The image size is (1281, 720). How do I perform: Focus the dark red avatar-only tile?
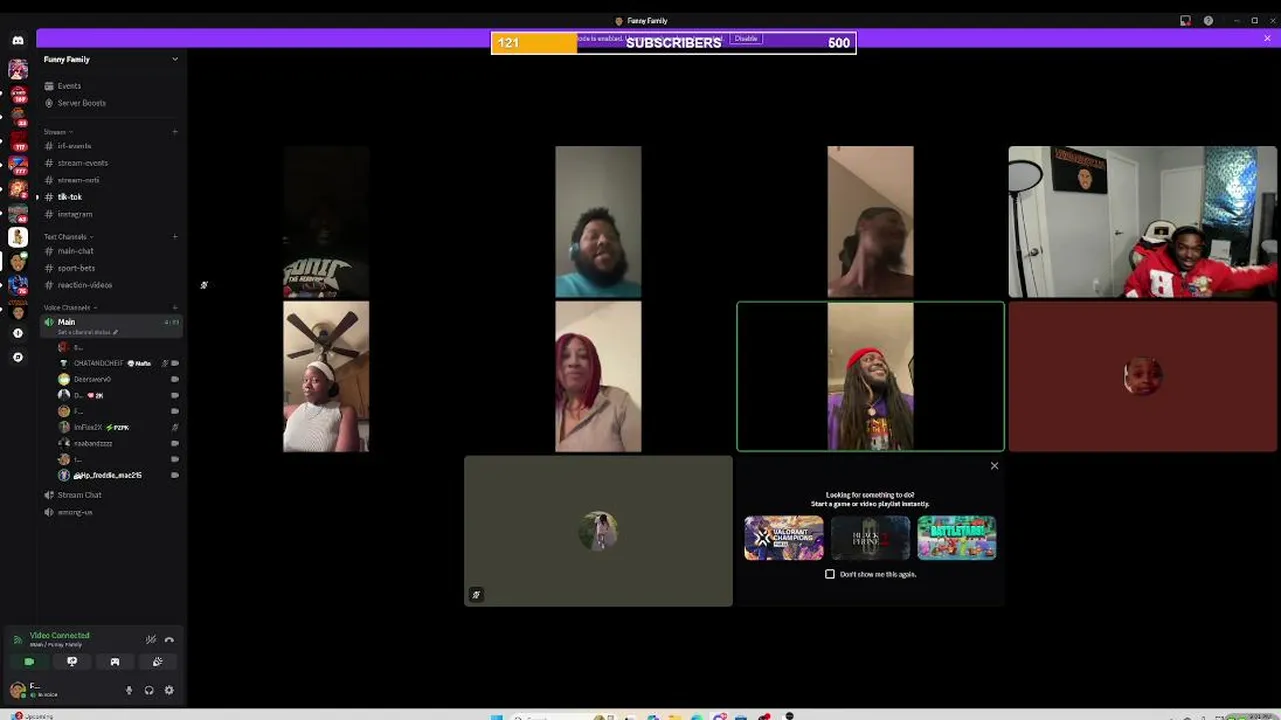point(1142,377)
